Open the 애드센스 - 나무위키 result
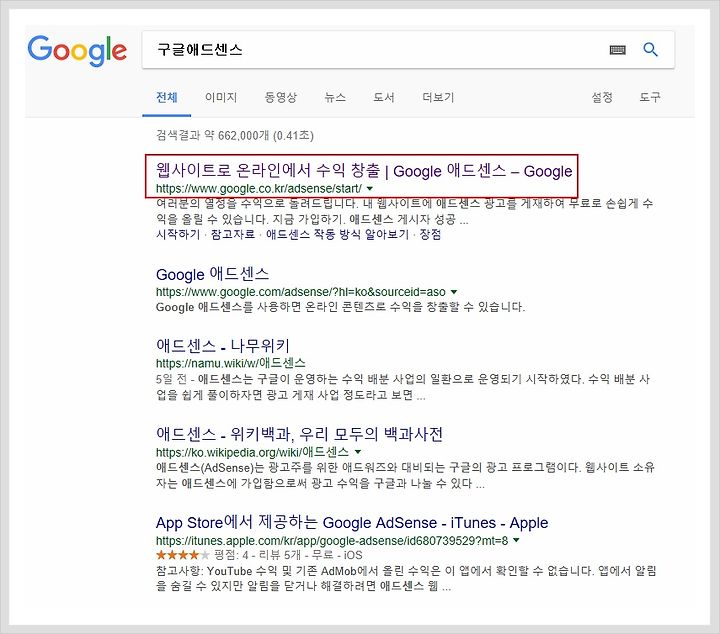Viewport: 720px width, 634px height. point(223,345)
